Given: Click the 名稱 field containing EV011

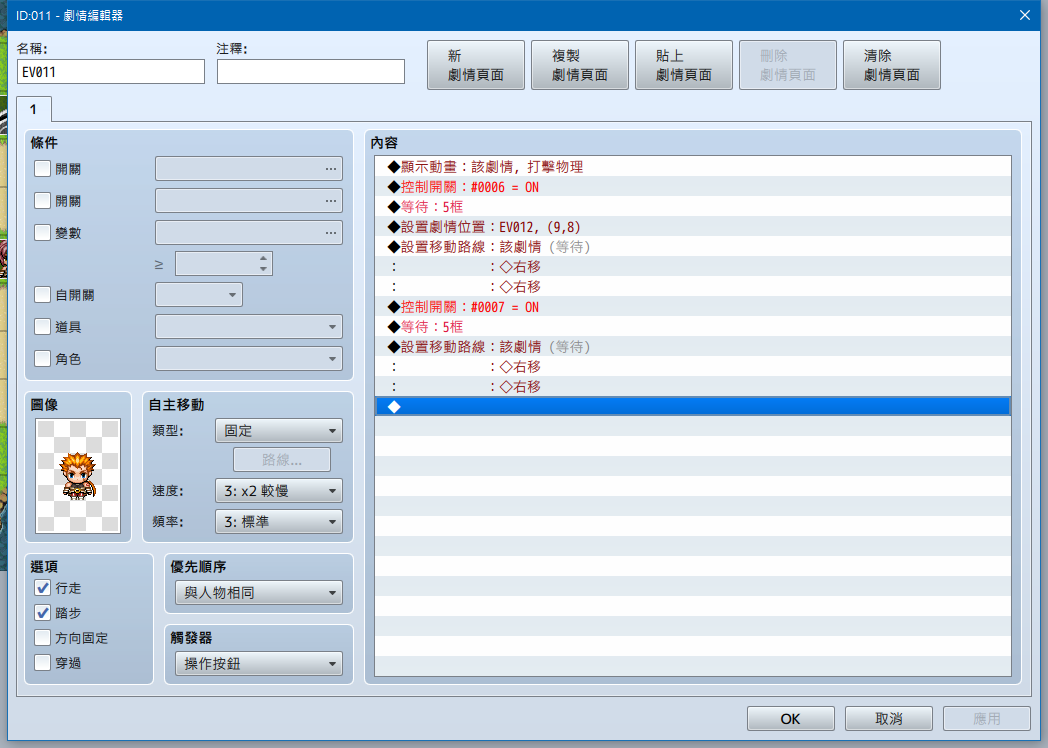Looking at the screenshot, I should [x=111, y=72].
